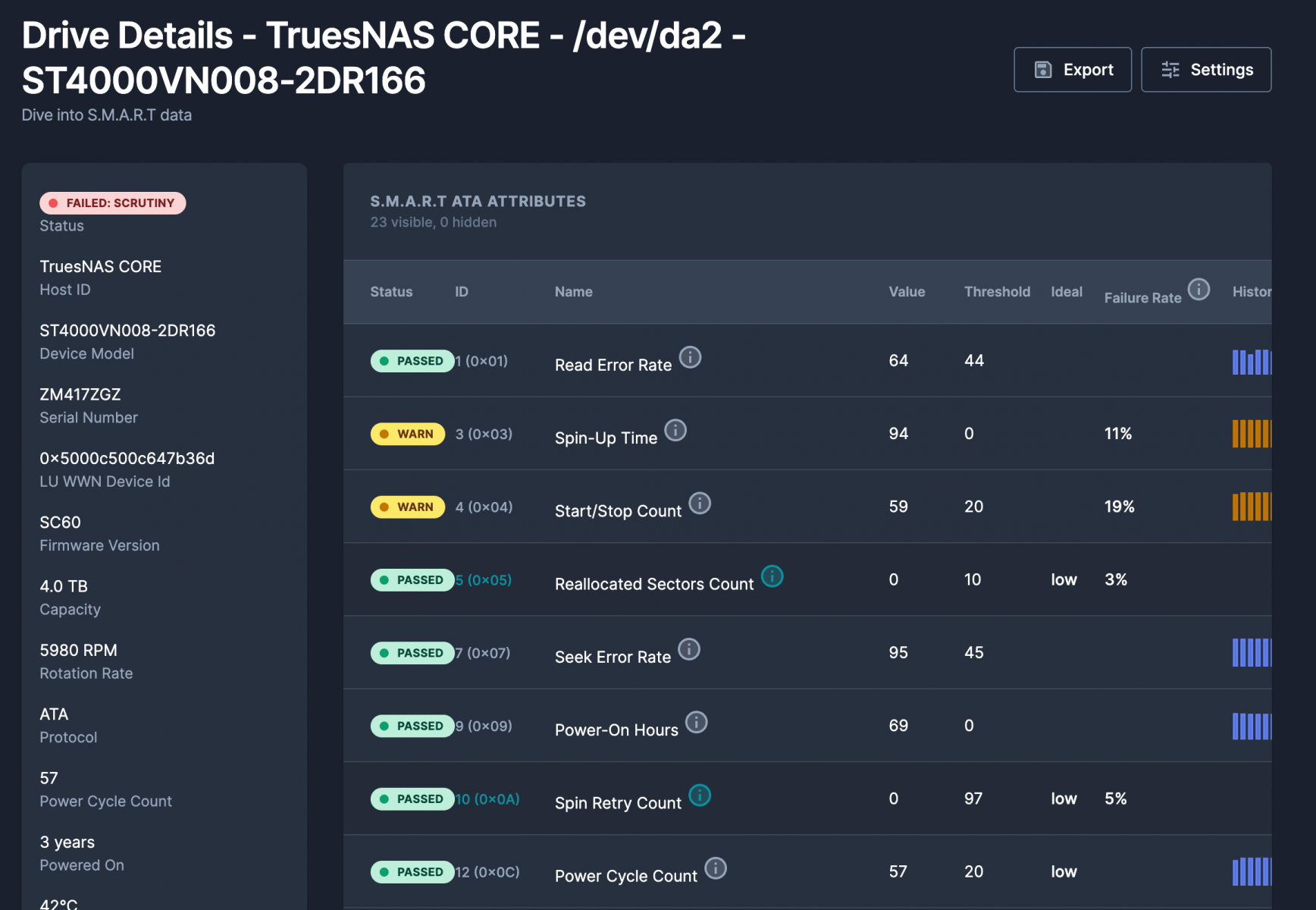Viewport: 1316px width, 910px height.
Task: Open info icon for Reallocated Sectors Count
Action: click(772, 576)
